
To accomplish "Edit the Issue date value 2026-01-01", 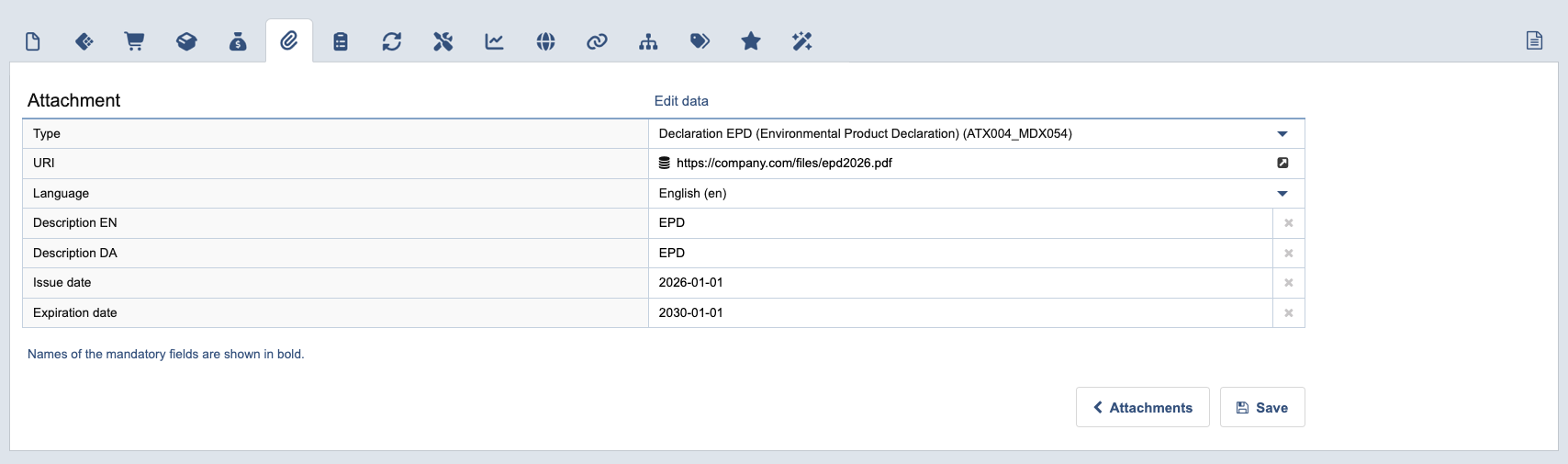I will [691, 283].
